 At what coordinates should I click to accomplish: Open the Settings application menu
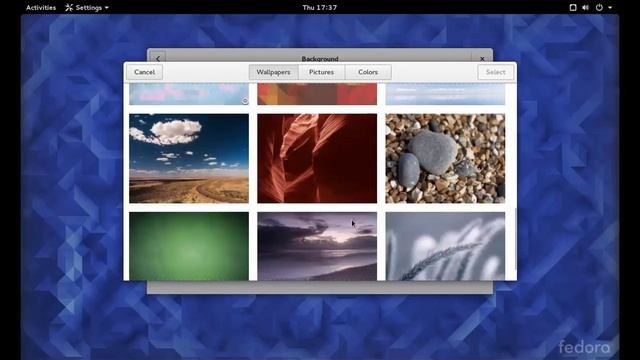(87, 7)
